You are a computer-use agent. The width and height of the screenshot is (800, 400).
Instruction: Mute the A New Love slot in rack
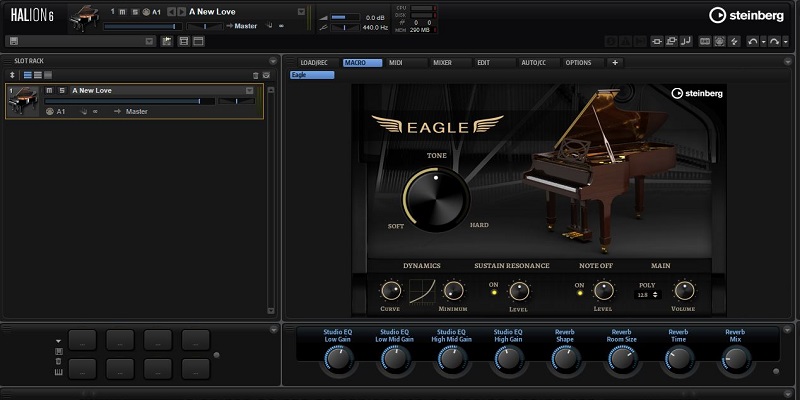click(x=48, y=90)
